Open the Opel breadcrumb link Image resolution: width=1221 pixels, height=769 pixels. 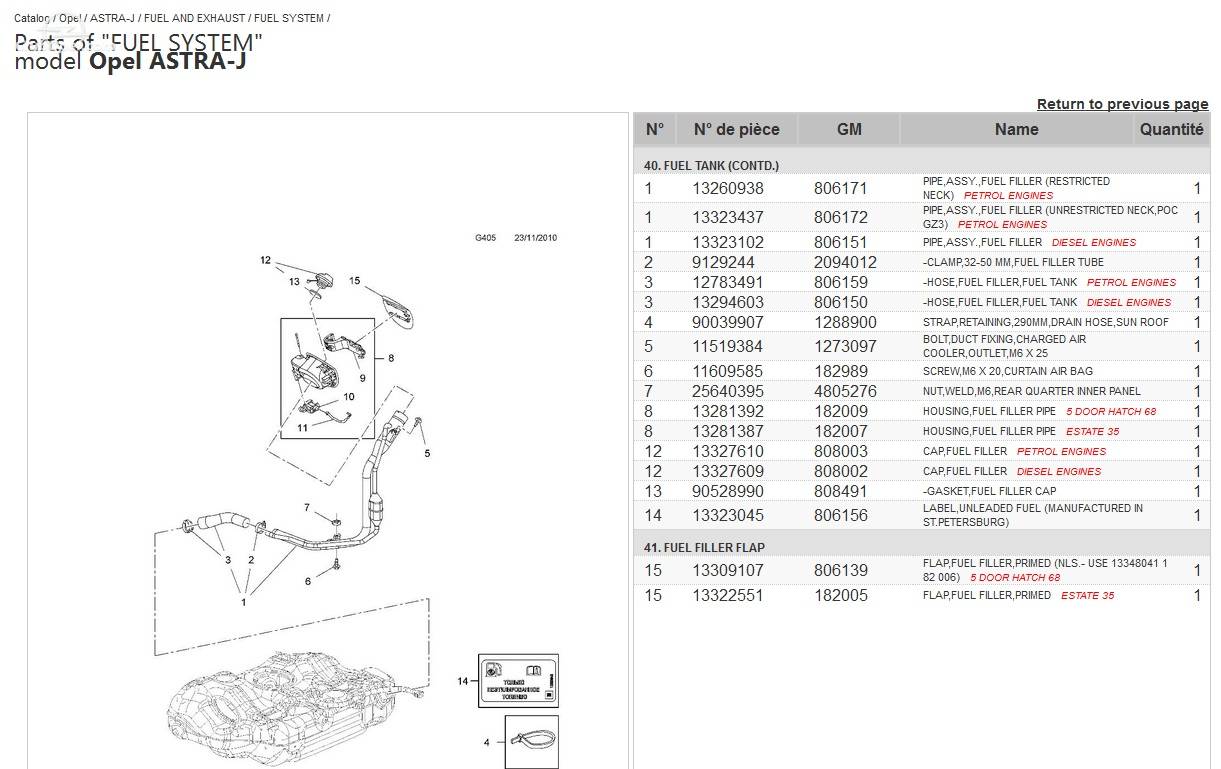[70, 18]
